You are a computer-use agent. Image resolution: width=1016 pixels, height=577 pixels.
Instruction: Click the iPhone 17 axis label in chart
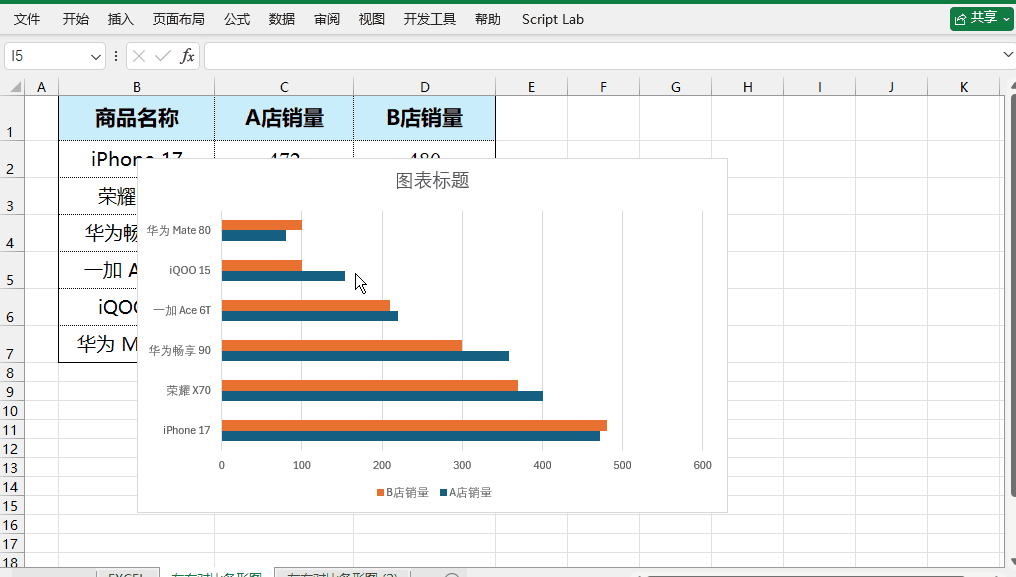click(x=187, y=430)
